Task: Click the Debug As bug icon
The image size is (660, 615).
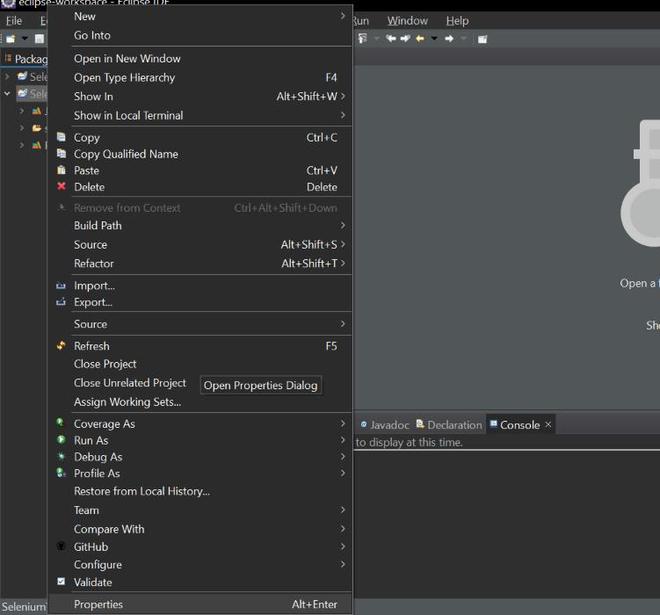Action: click(62, 457)
